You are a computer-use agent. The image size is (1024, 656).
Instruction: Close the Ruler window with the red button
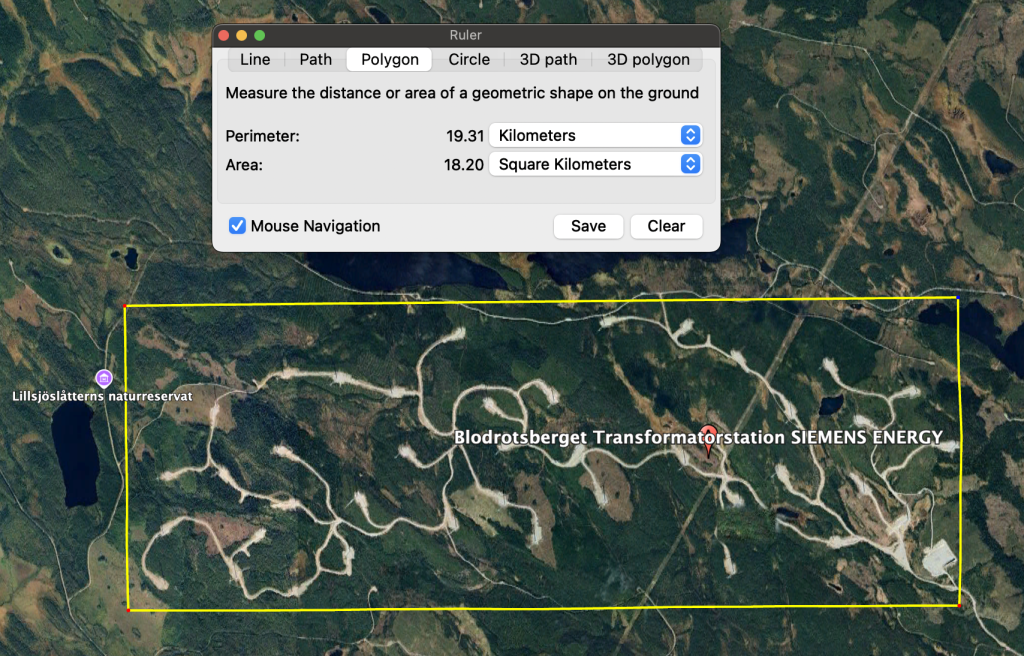[x=223, y=35]
